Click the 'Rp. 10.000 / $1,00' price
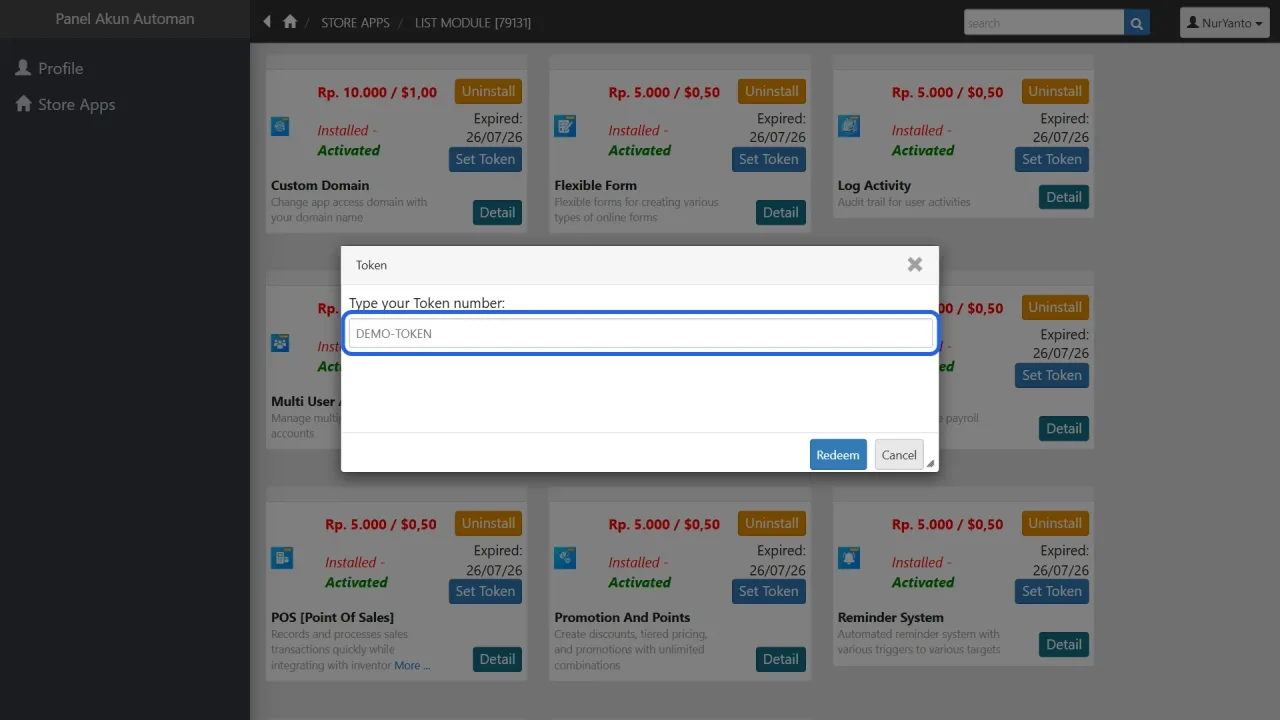1280x720 pixels. coord(377,92)
